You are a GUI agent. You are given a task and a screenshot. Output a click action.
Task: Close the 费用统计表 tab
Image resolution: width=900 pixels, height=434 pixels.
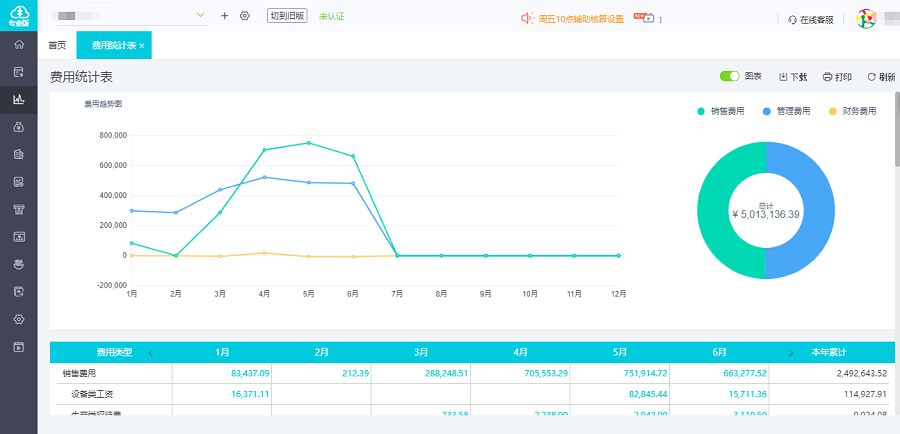point(142,46)
